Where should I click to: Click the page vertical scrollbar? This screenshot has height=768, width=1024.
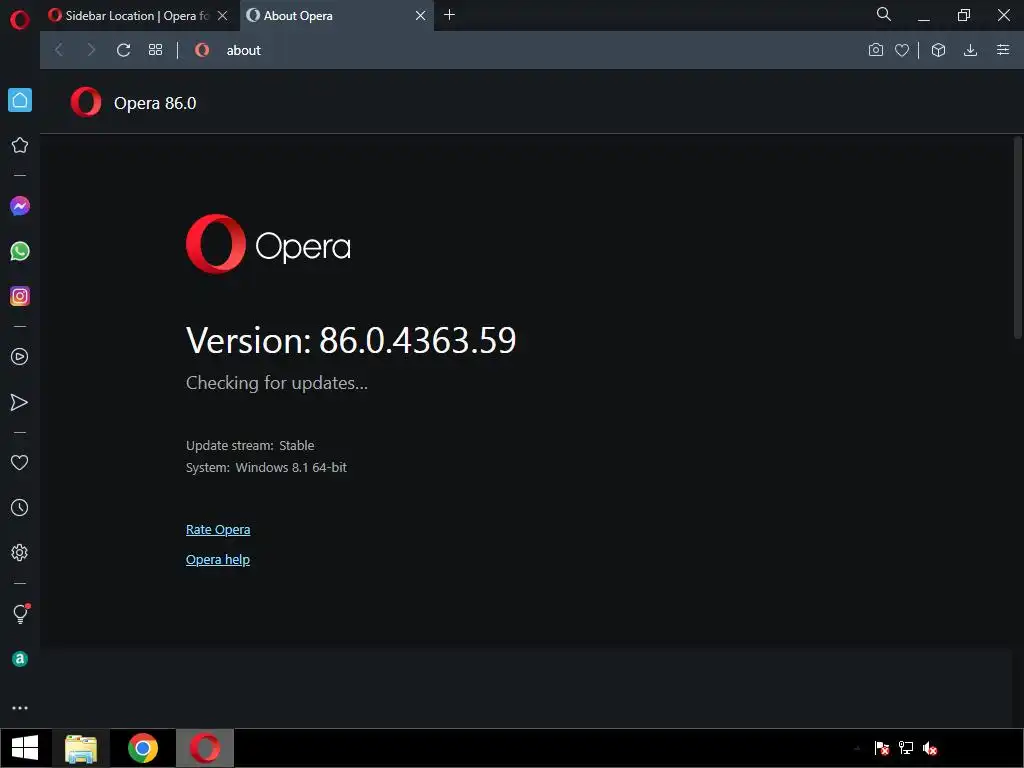1018,238
